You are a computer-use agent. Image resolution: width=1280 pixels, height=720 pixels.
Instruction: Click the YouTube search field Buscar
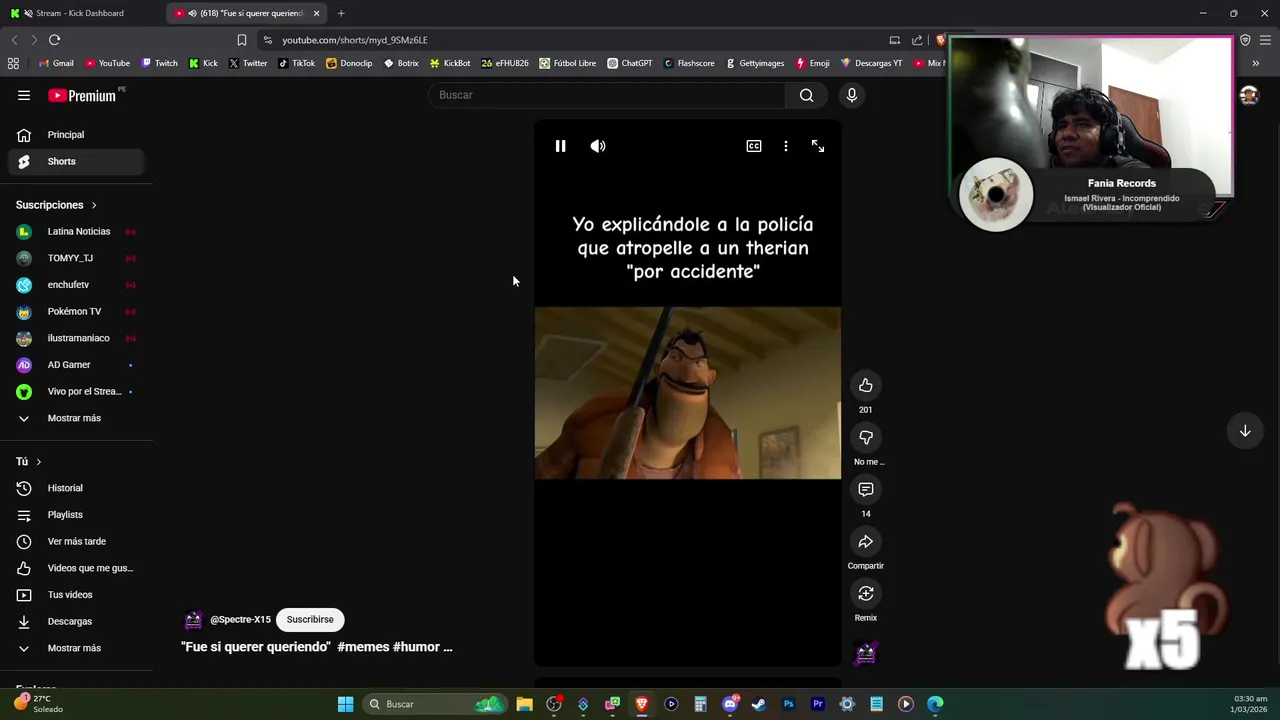point(608,95)
